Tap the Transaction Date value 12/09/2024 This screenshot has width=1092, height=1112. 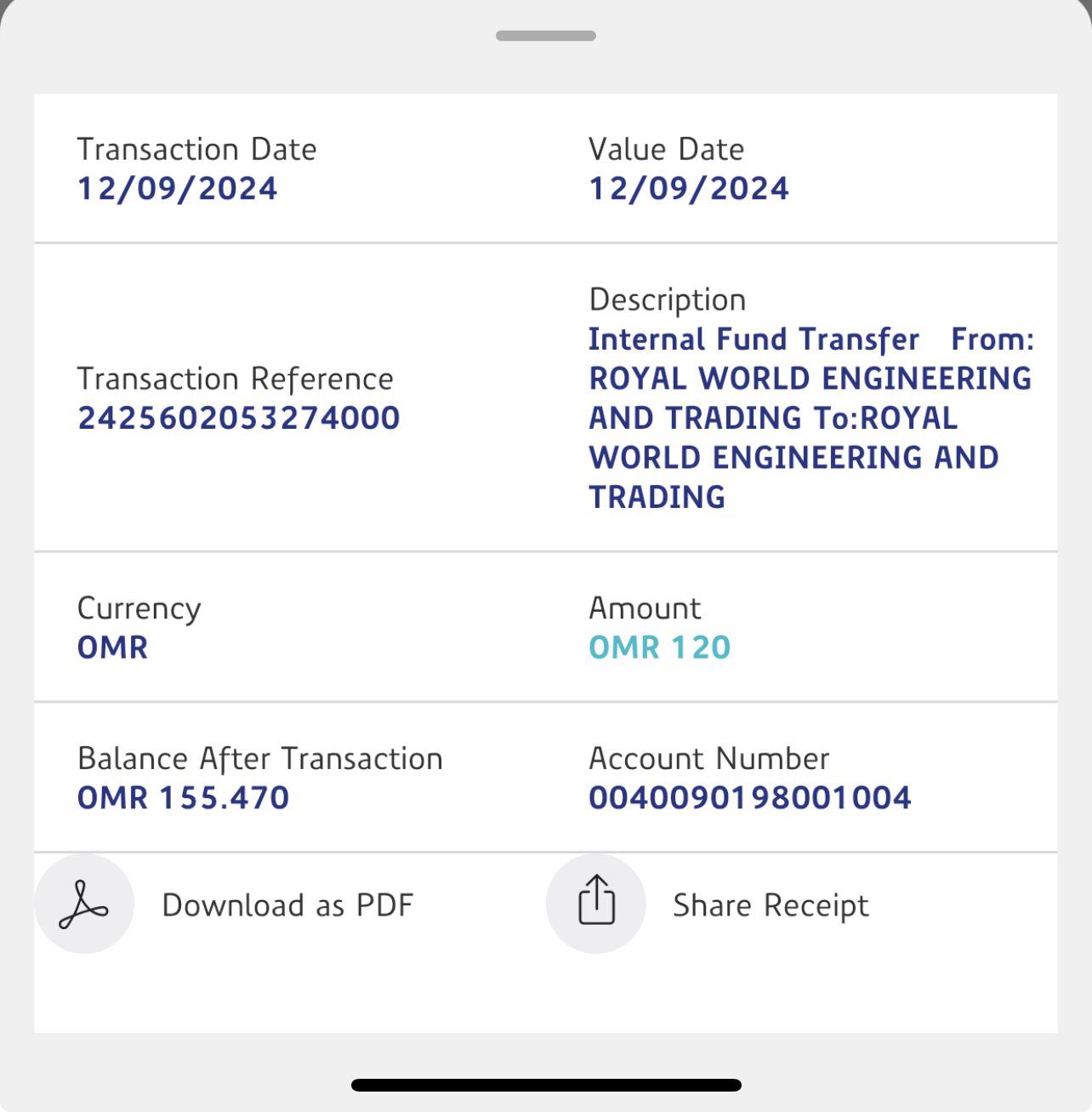pos(177,189)
